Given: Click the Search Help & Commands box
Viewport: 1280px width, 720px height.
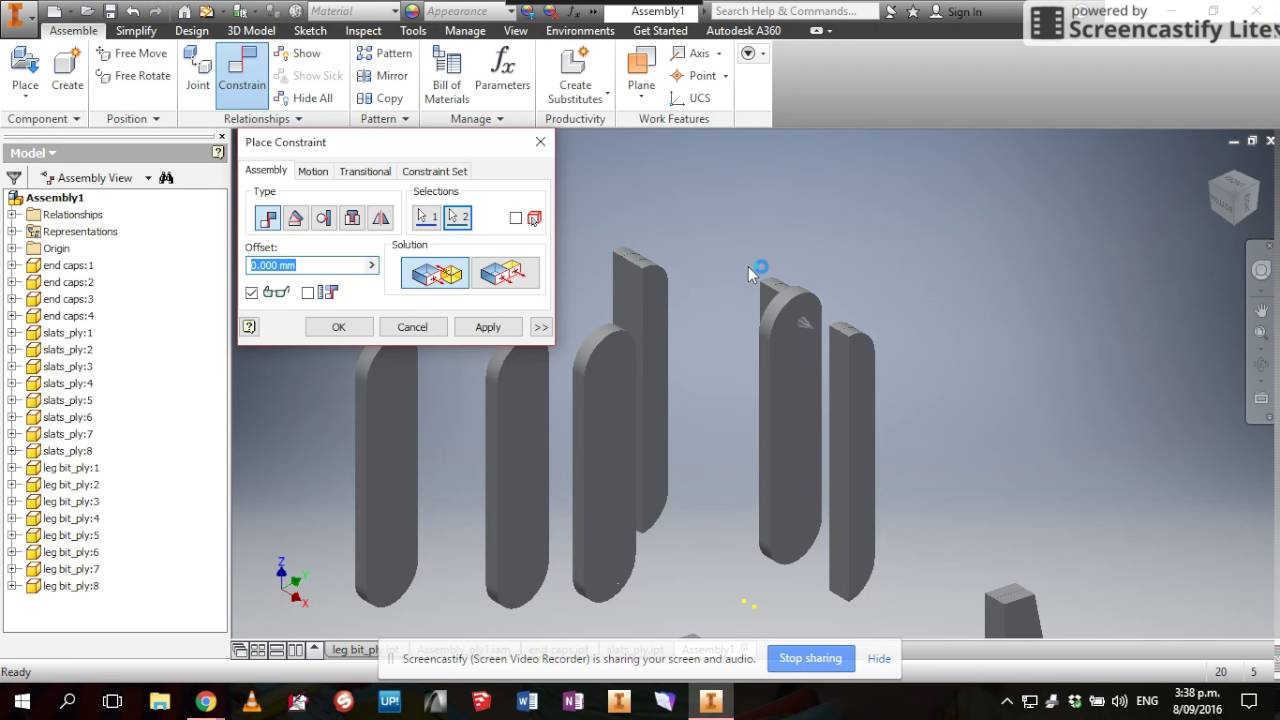Looking at the screenshot, I should pyautogui.click(x=795, y=11).
